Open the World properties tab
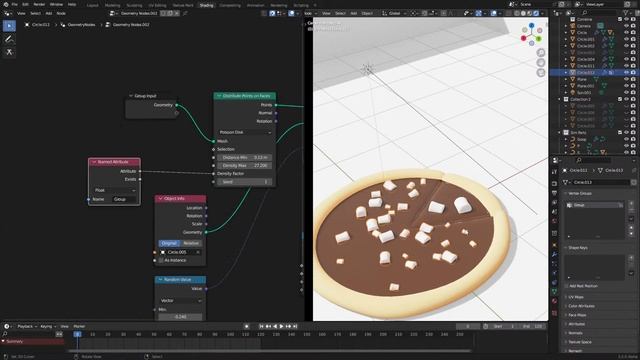 click(x=554, y=221)
